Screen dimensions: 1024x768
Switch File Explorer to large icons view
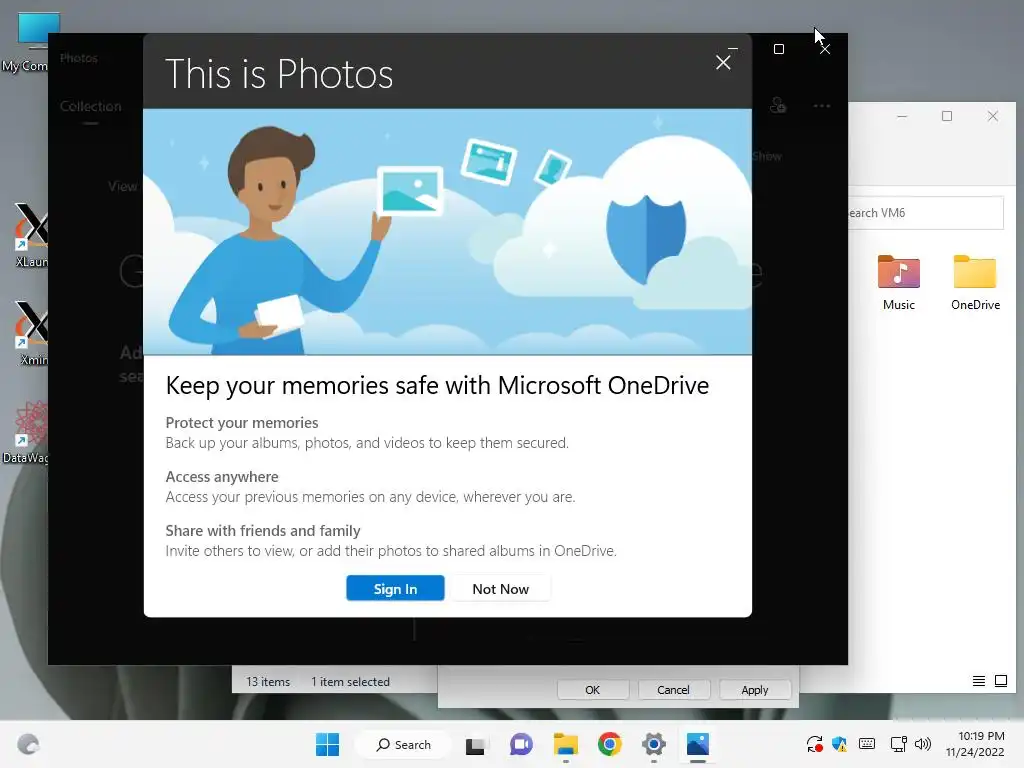pyautogui.click(x=1000, y=681)
